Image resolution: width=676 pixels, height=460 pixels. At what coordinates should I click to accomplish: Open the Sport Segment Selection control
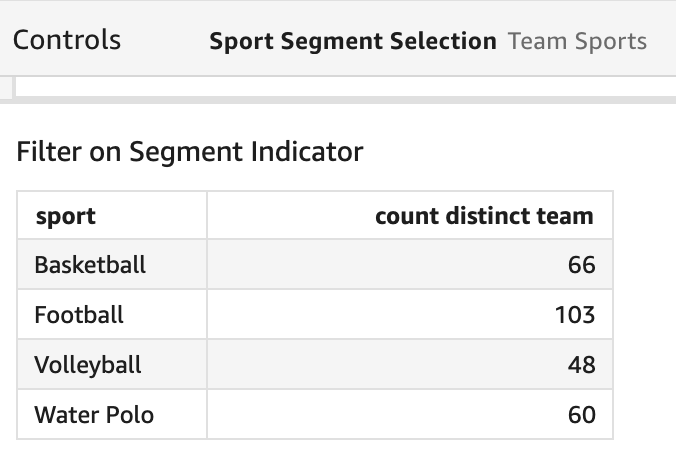[352, 42]
